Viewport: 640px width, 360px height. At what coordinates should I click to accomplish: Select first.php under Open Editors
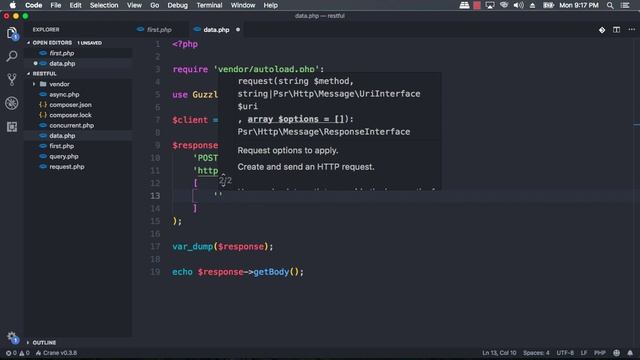pyautogui.click(x=62, y=53)
